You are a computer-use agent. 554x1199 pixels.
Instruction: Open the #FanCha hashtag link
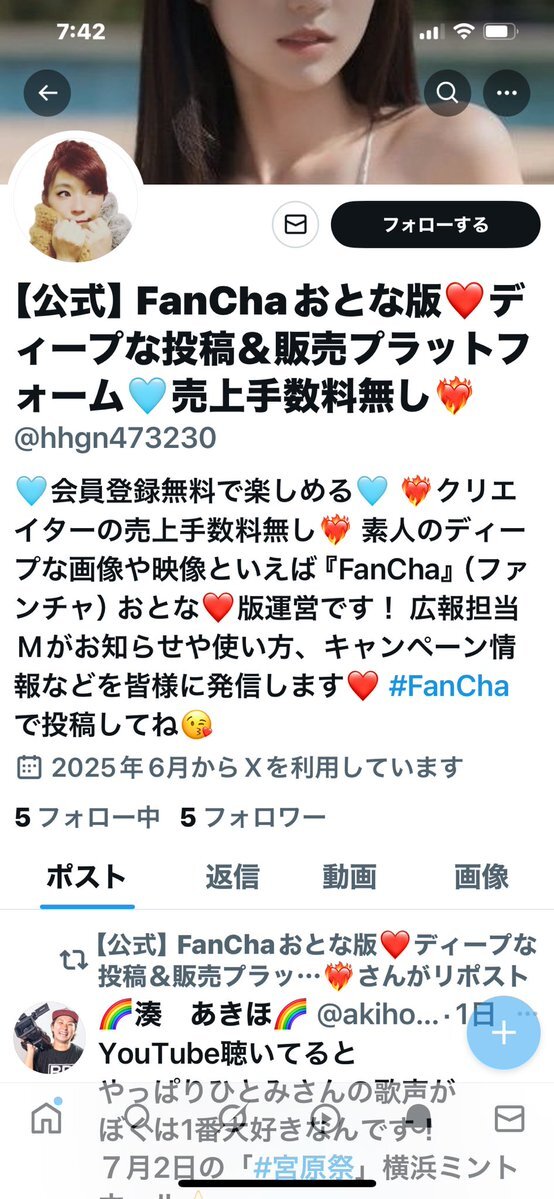448,684
